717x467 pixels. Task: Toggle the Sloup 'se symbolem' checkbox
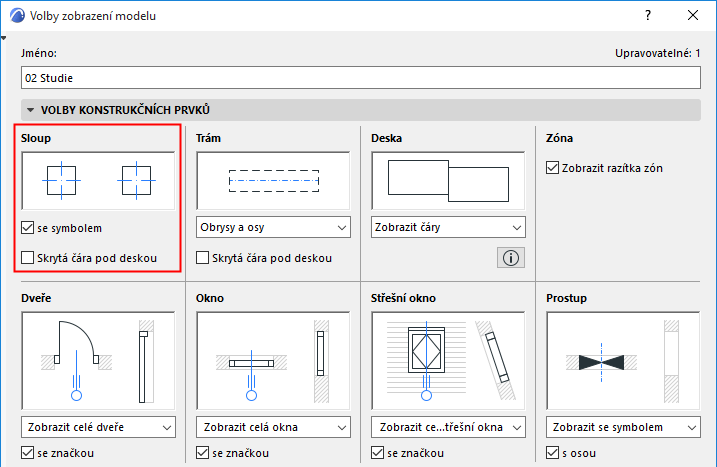coord(28,228)
